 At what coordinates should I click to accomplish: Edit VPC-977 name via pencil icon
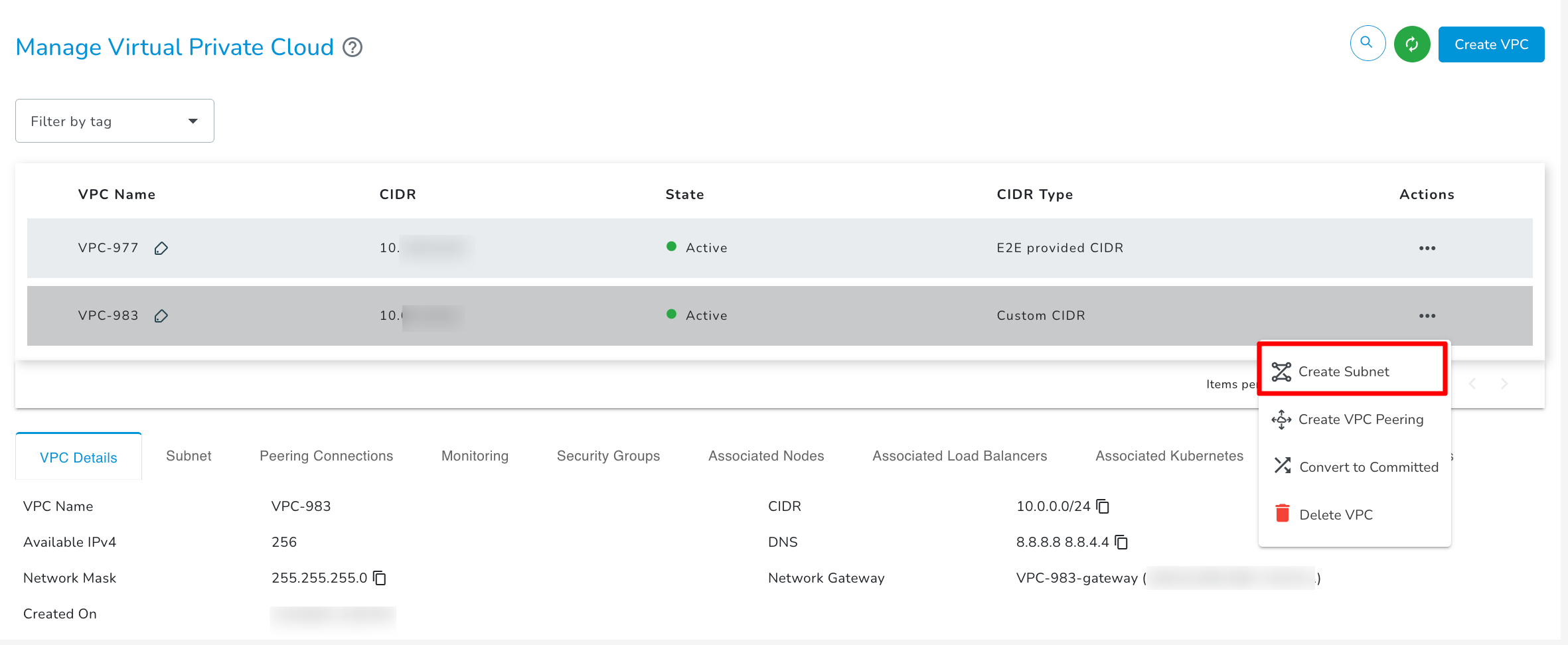tap(161, 248)
